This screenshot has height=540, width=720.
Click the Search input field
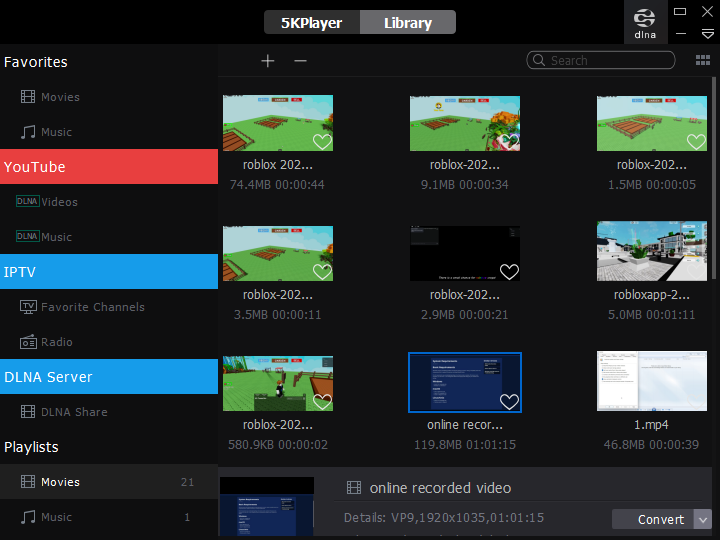611,61
